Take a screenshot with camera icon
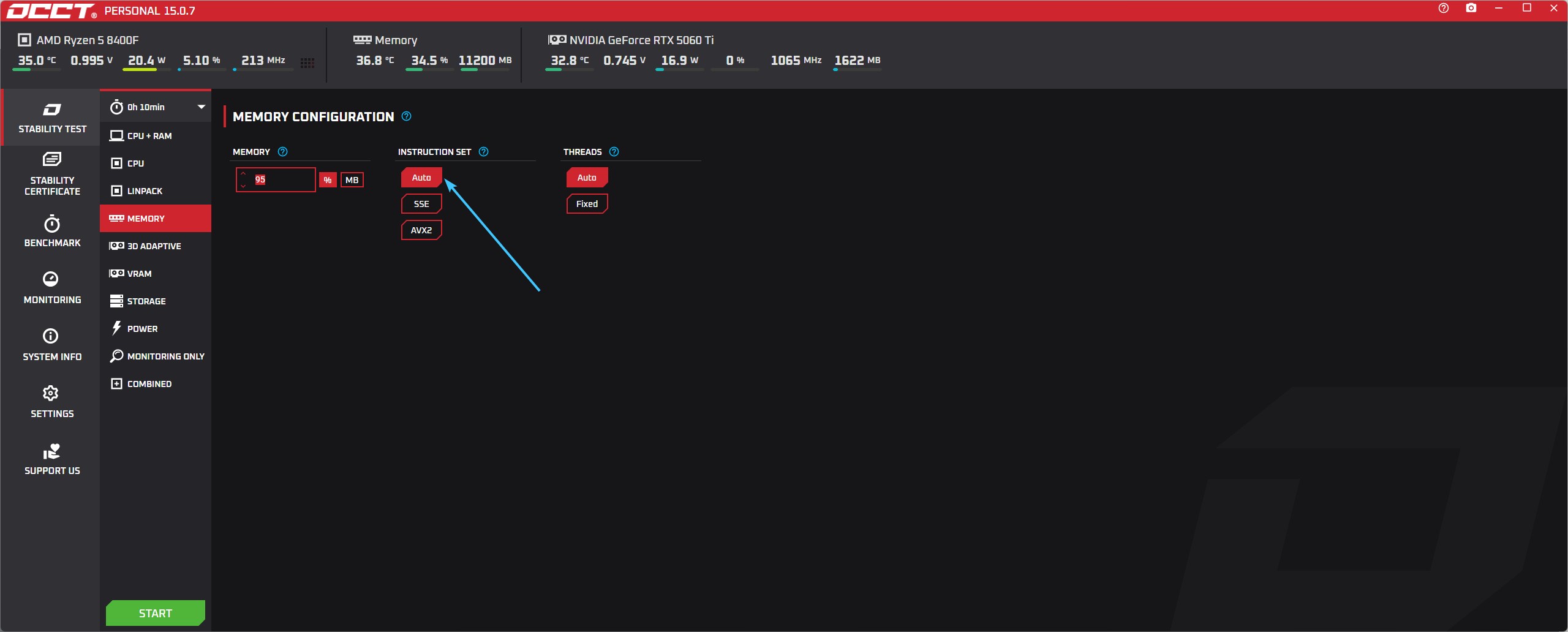Screen dimensions: 1568x632 pyautogui.click(x=1471, y=9)
